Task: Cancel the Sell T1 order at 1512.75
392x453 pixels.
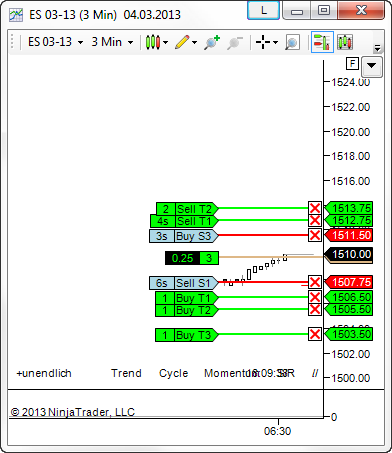Action: pos(315,220)
